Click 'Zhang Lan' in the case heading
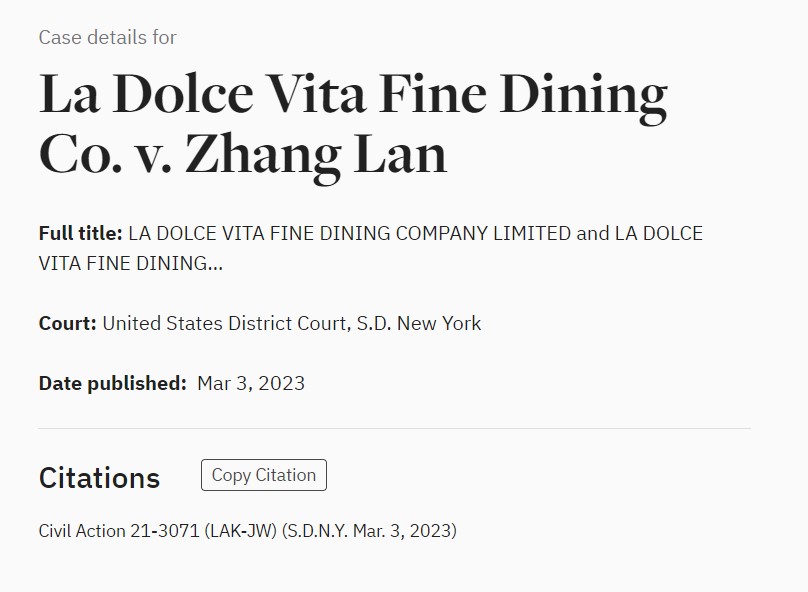The height and width of the screenshot is (592, 808). (x=316, y=154)
